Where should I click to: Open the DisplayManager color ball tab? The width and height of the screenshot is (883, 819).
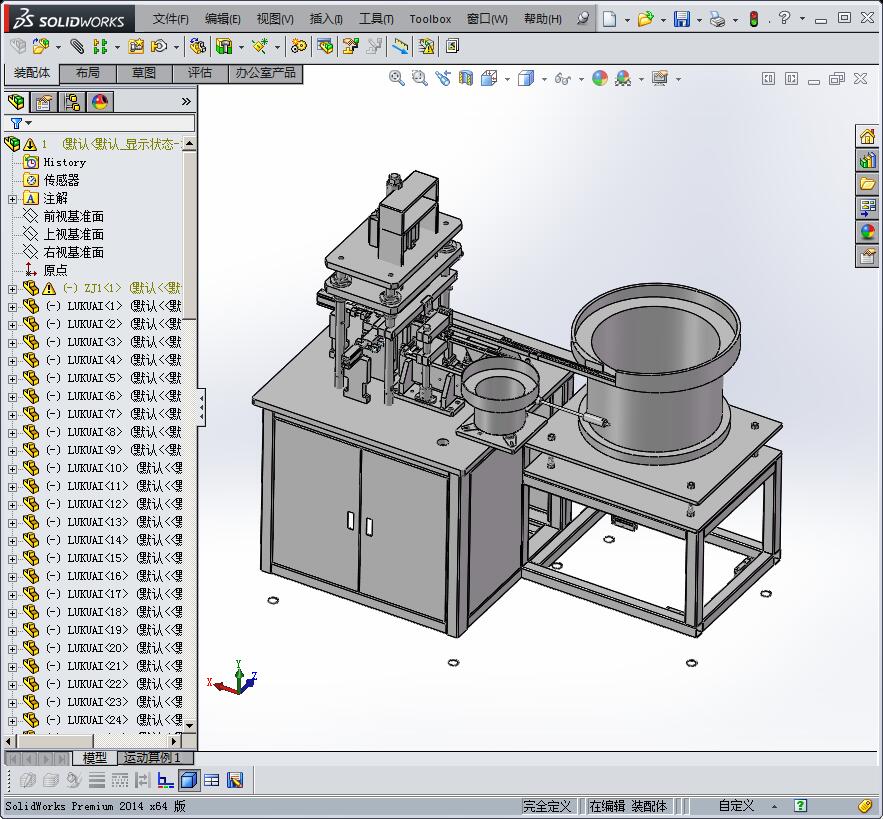pyautogui.click(x=100, y=102)
